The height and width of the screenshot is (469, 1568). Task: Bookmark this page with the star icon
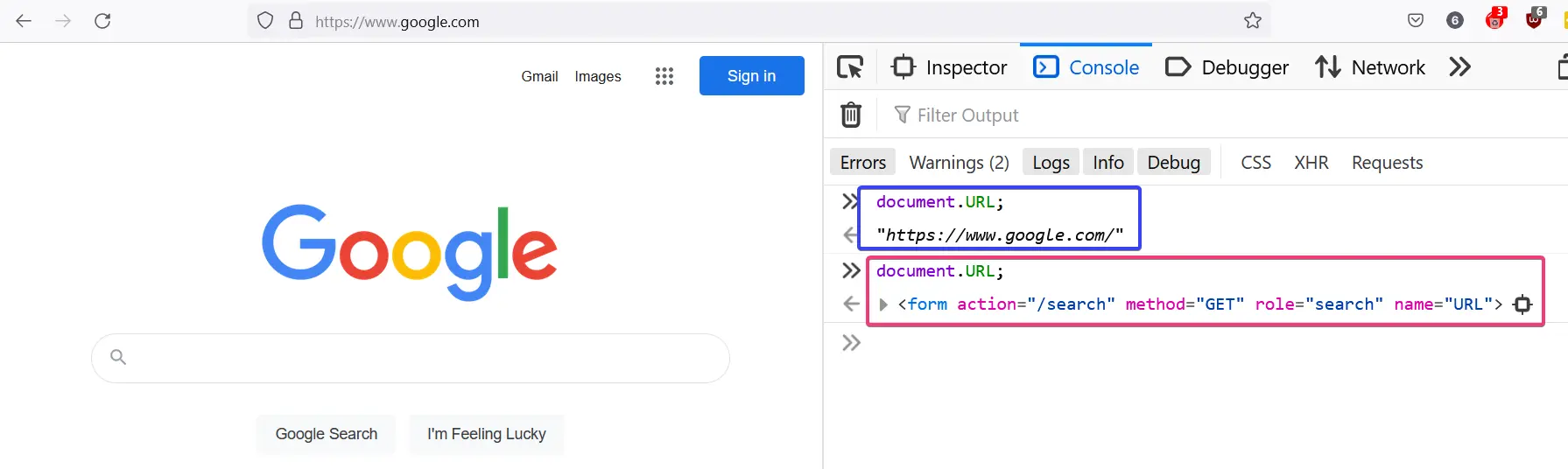click(x=1252, y=21)
